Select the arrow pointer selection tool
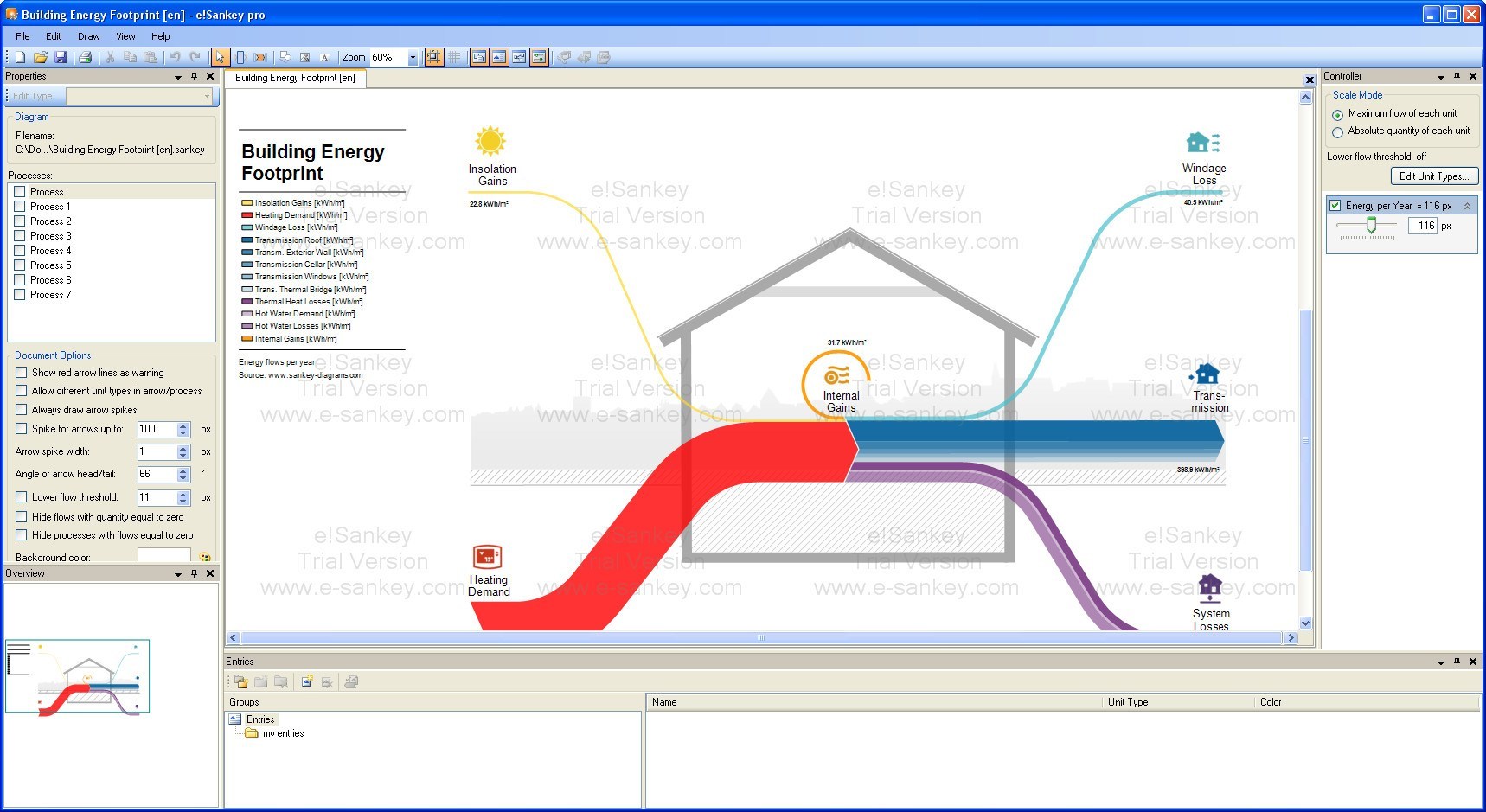 (x=221, y=57)
